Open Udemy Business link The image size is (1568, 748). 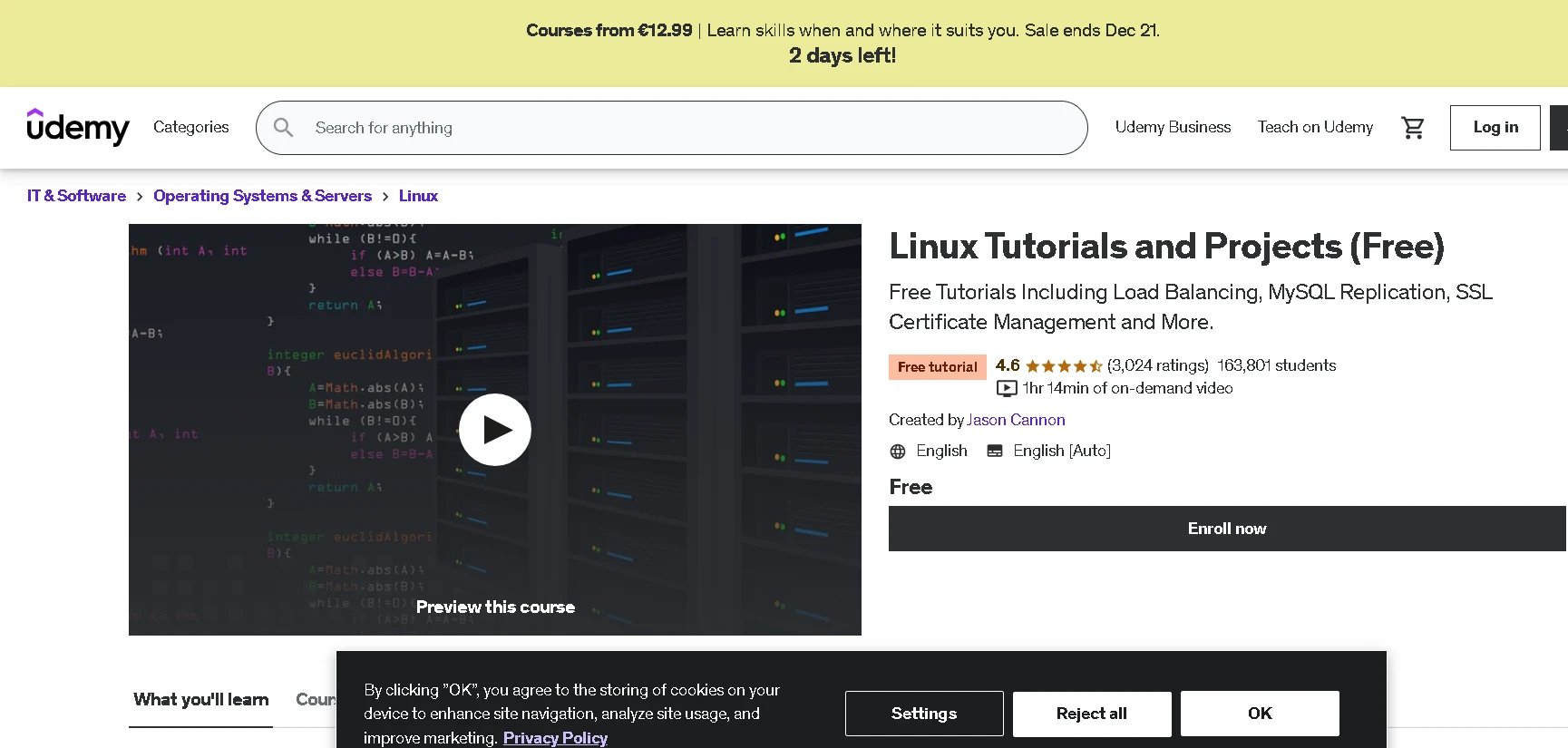[1173, 127]
